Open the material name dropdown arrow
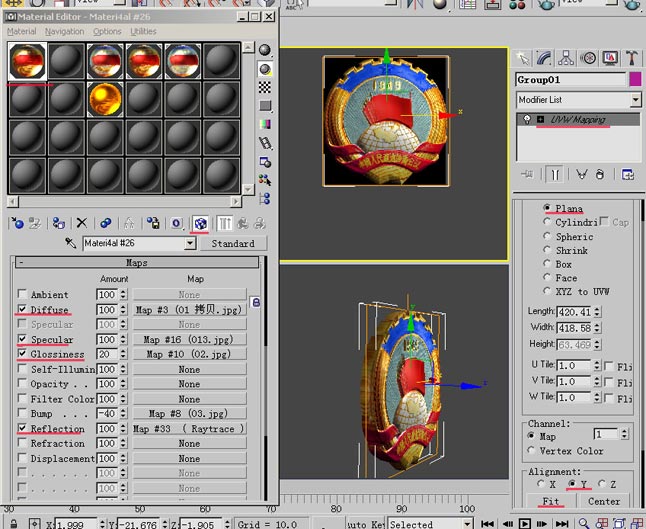Viewport: 646px width, 529px height. click(x=190, y=243)
